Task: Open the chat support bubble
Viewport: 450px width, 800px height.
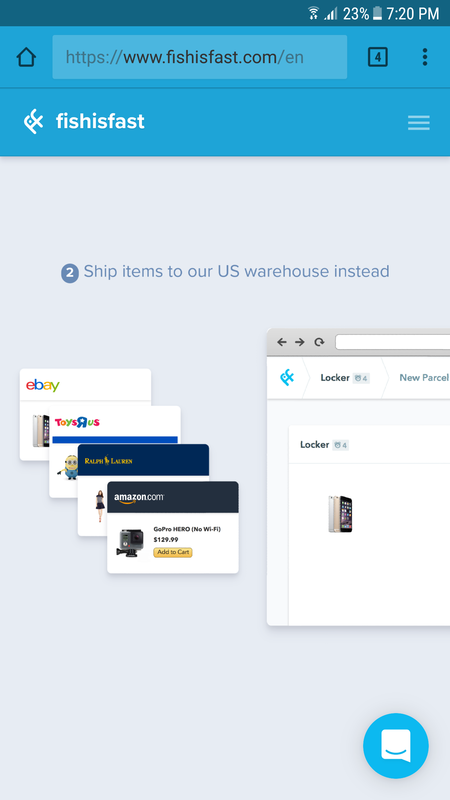Action: point(396,746)
